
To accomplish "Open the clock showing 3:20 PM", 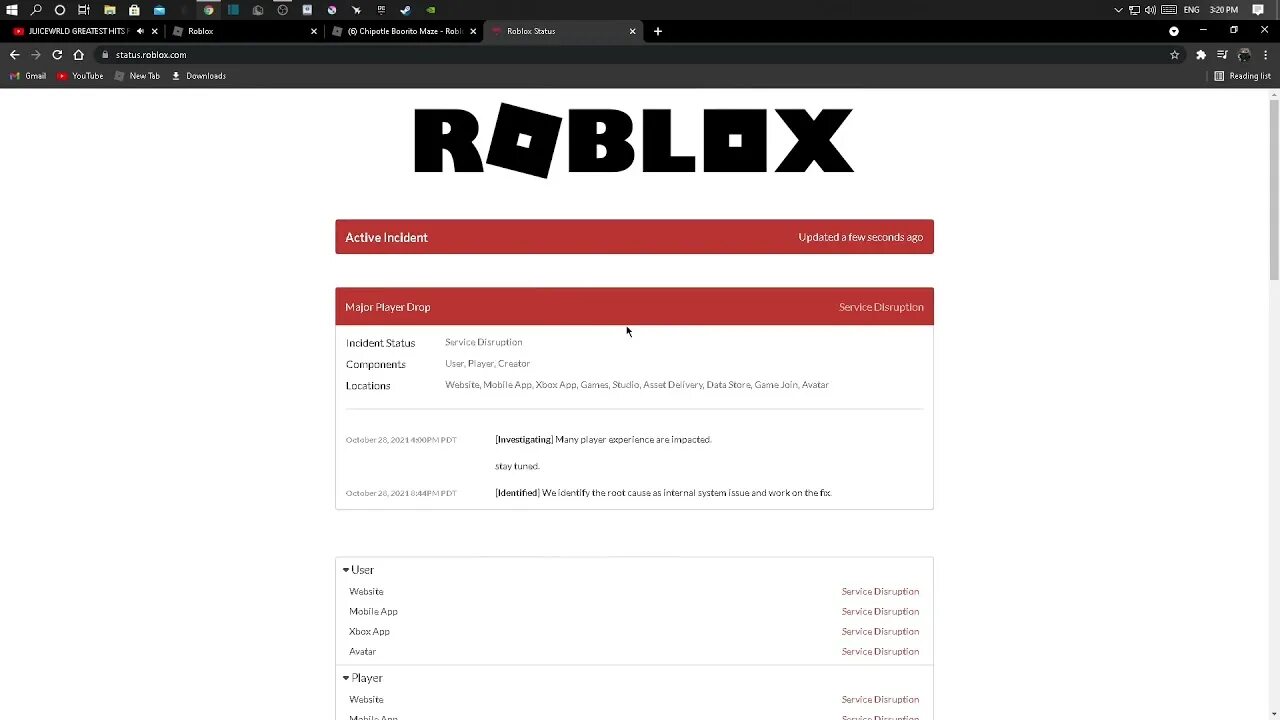I will [1224, 10].
